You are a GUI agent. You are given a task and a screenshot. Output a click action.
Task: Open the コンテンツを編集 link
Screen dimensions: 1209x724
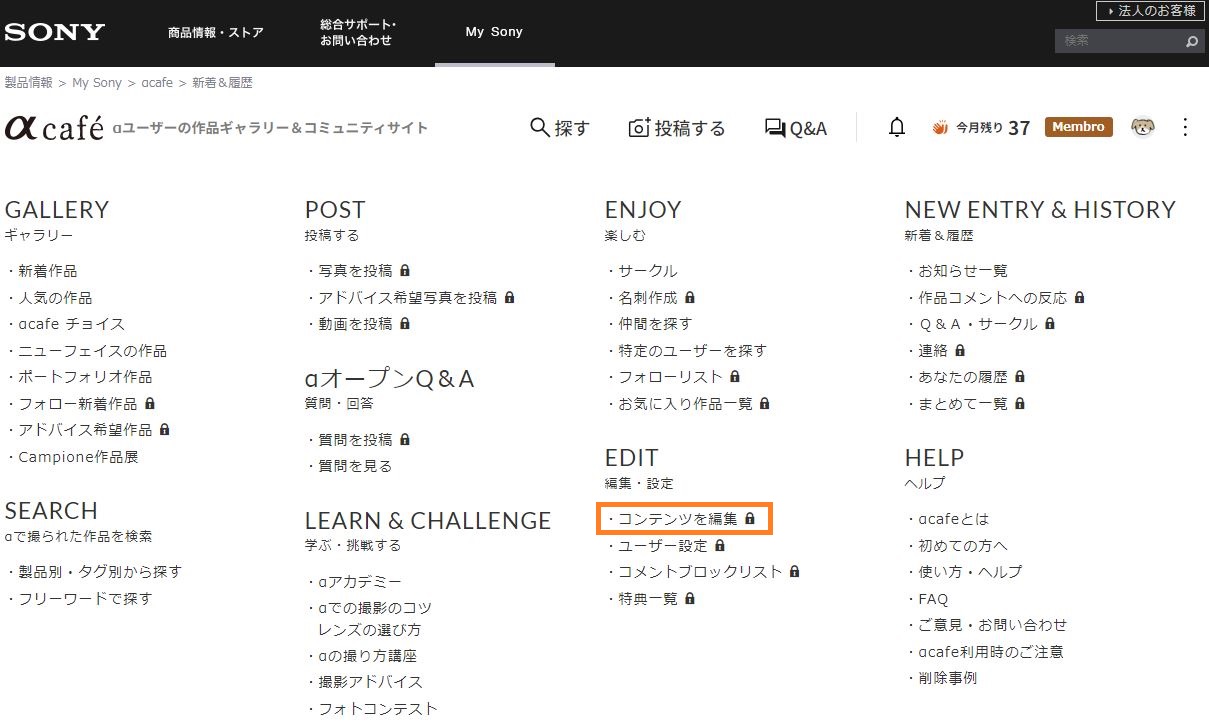tap(677, 519)
